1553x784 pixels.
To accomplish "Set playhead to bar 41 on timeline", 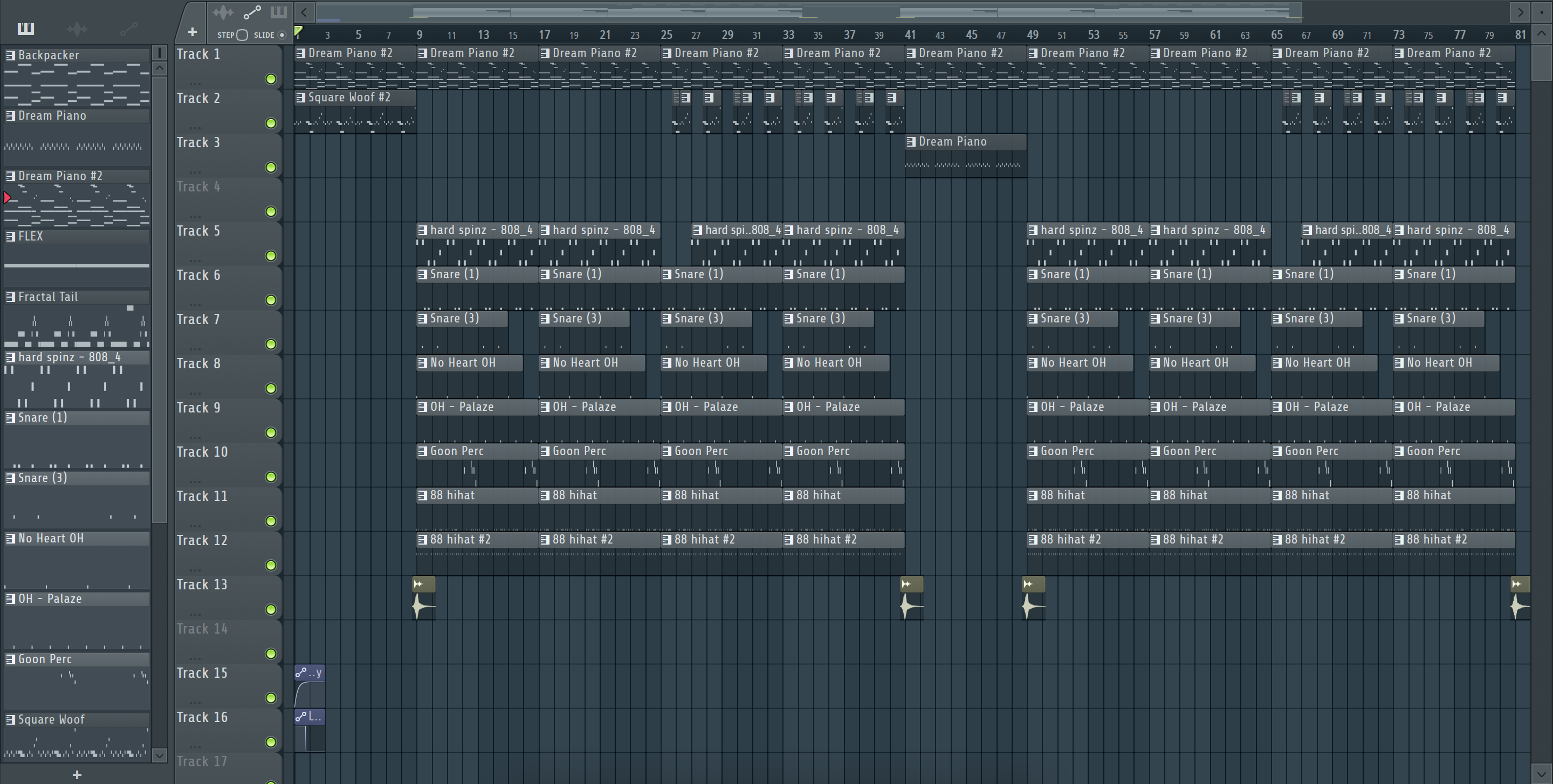I will pyautogui.click(x=910, y=35).
